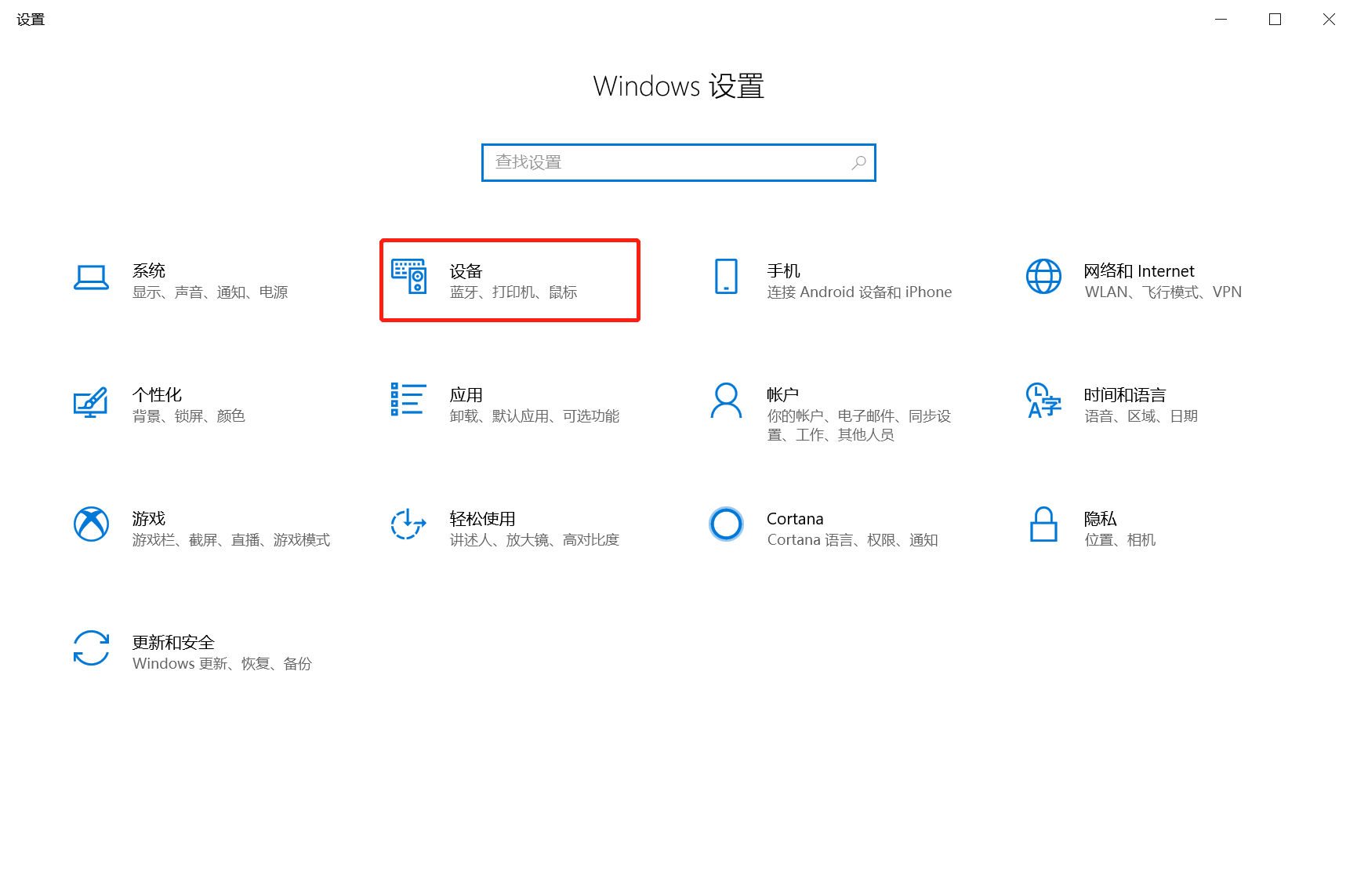Open Windows 更新、恢复、备份 settings

tap(222, 663)
